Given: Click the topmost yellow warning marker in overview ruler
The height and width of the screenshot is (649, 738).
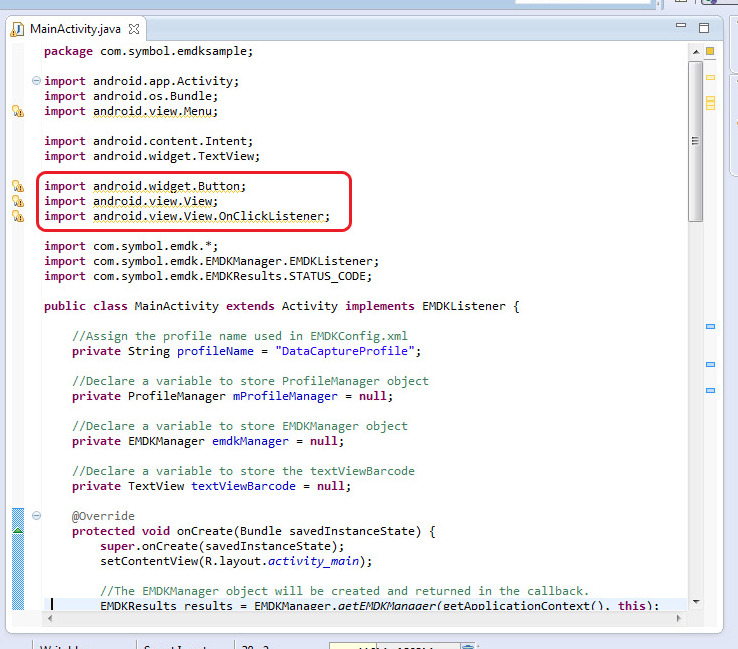Looking at the screenshot, I should coord(711,77).
